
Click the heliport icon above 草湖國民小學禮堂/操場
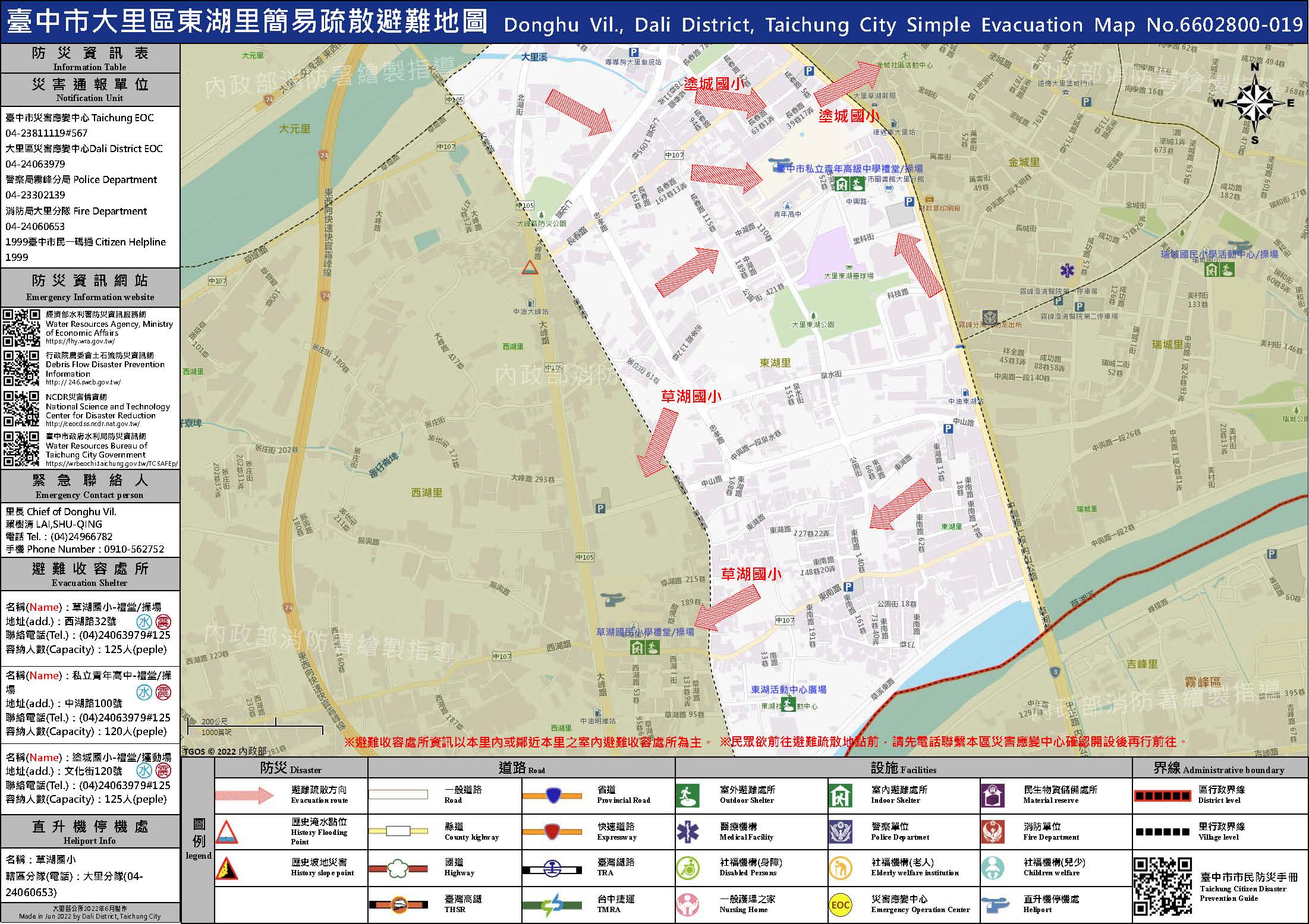[x=612, y=599]
